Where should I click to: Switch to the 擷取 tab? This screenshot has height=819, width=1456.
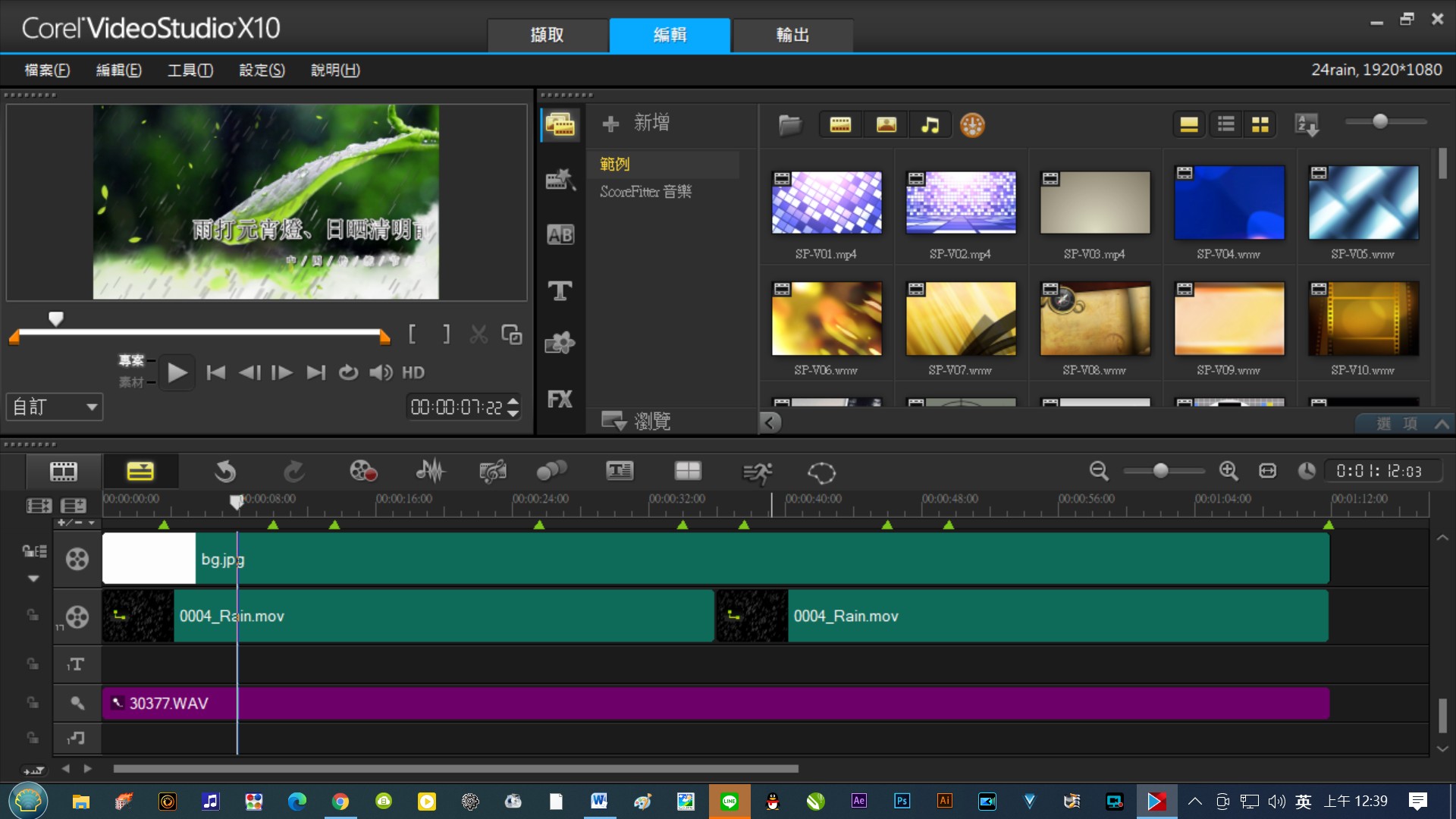click(548, 35)
